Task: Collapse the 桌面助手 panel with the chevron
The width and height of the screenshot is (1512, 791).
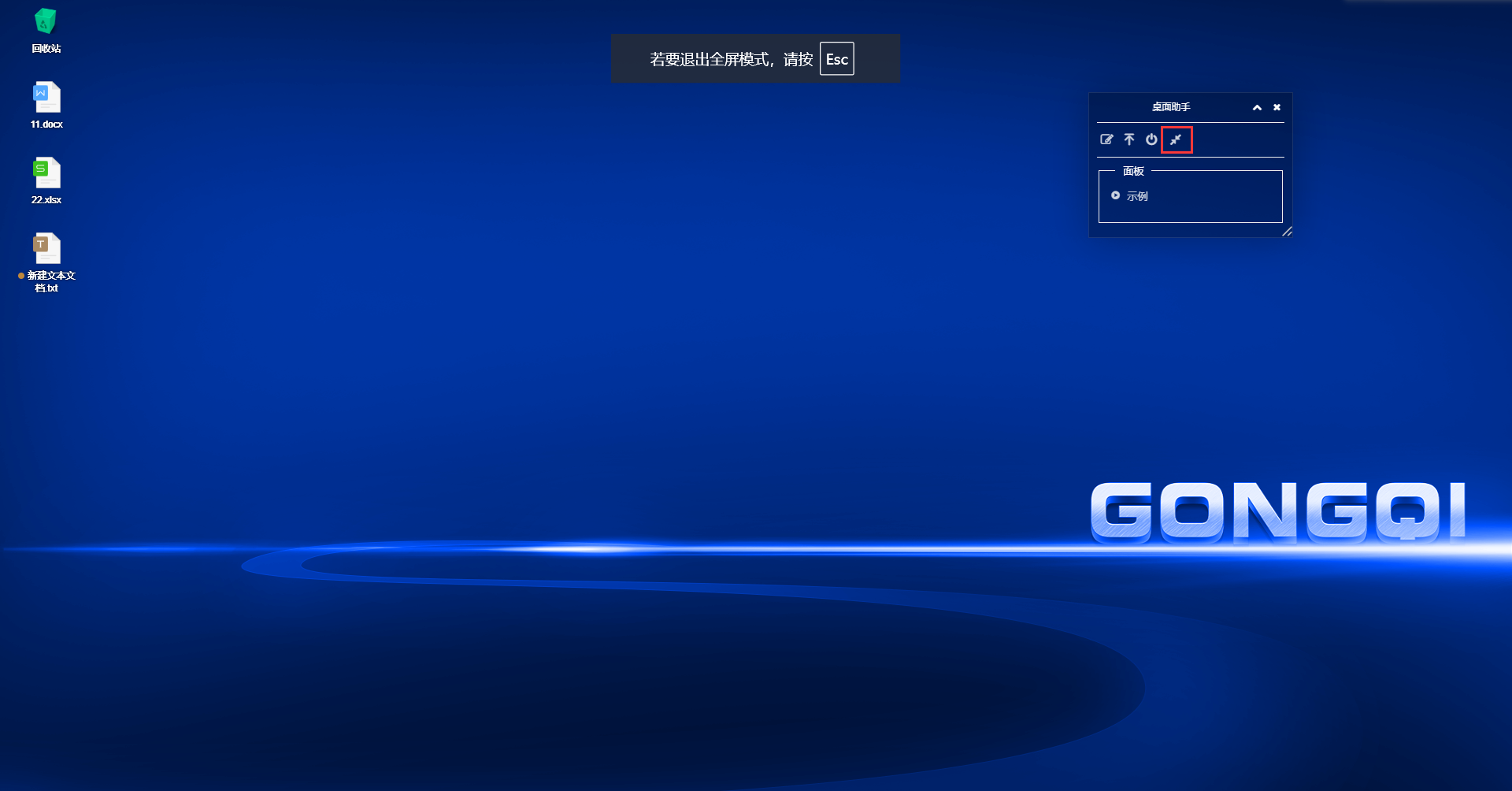Action: click(1257, 107)
